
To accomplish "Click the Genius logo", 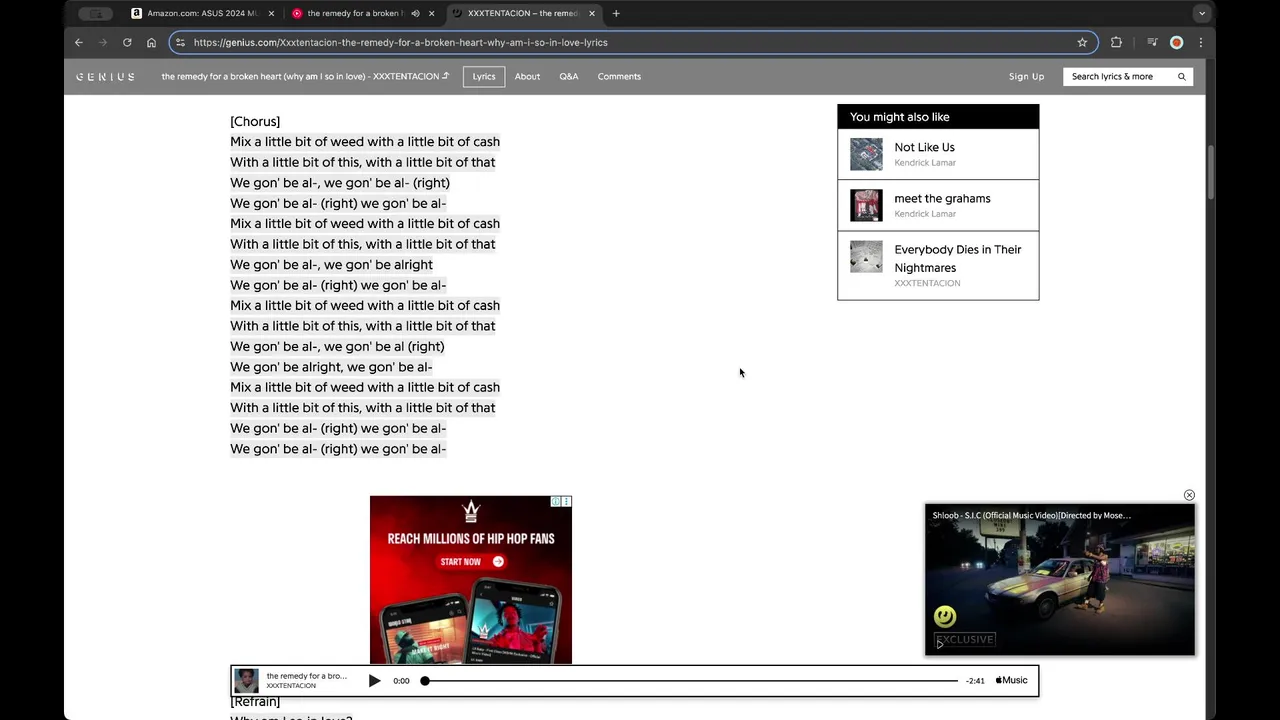I will click(x=105, y=76).
